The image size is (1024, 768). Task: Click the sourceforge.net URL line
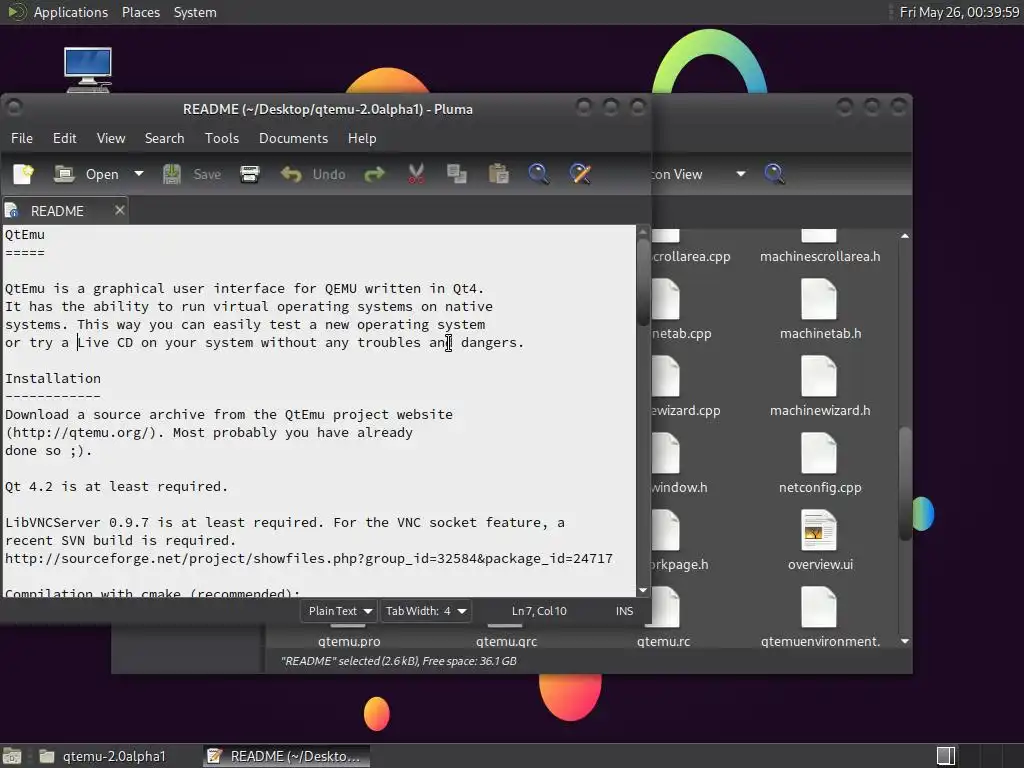309,558
